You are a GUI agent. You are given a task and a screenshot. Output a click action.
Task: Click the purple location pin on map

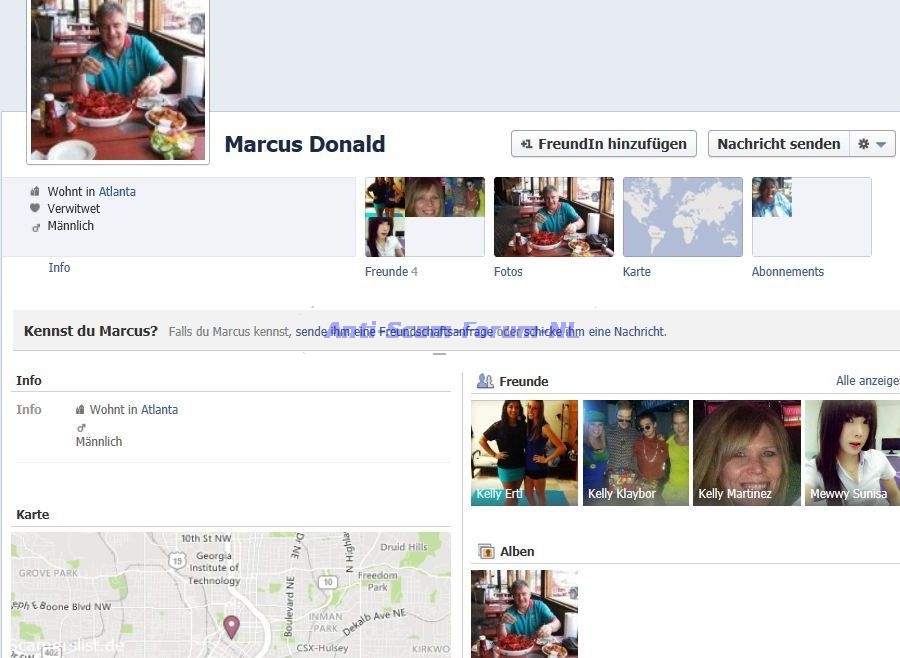(231, 626)
